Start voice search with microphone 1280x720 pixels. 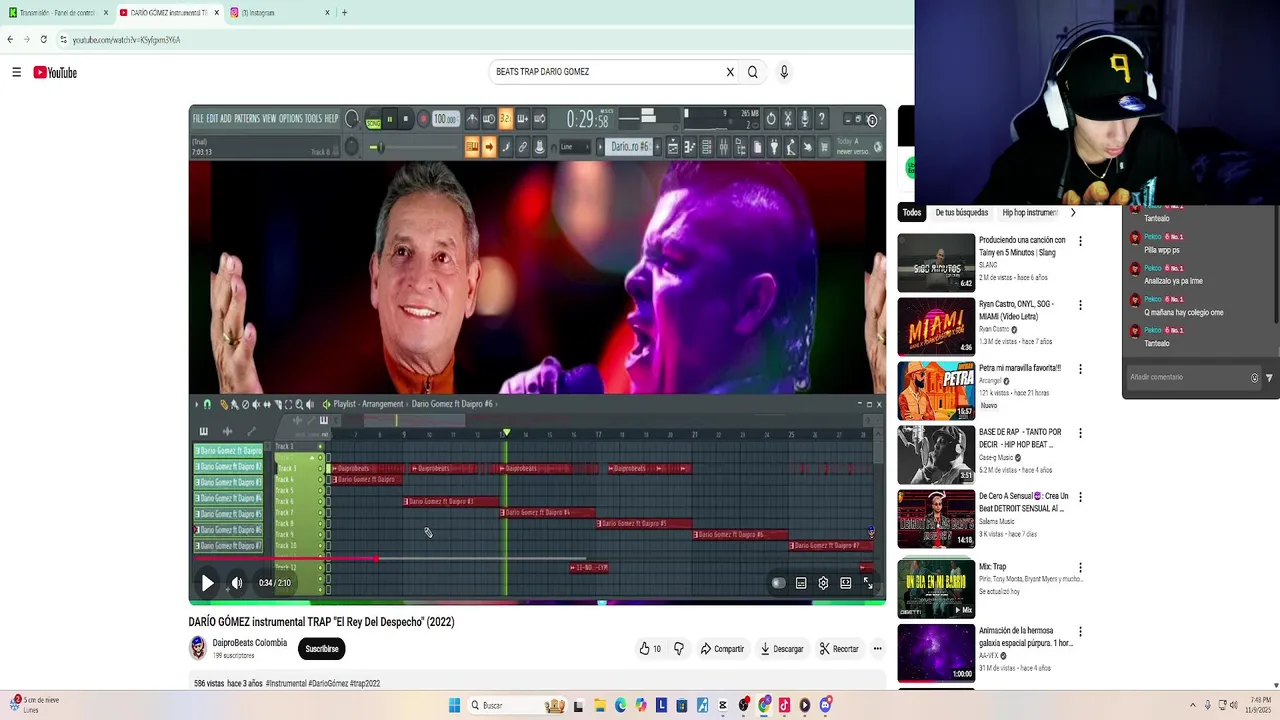tap(784, 72)
